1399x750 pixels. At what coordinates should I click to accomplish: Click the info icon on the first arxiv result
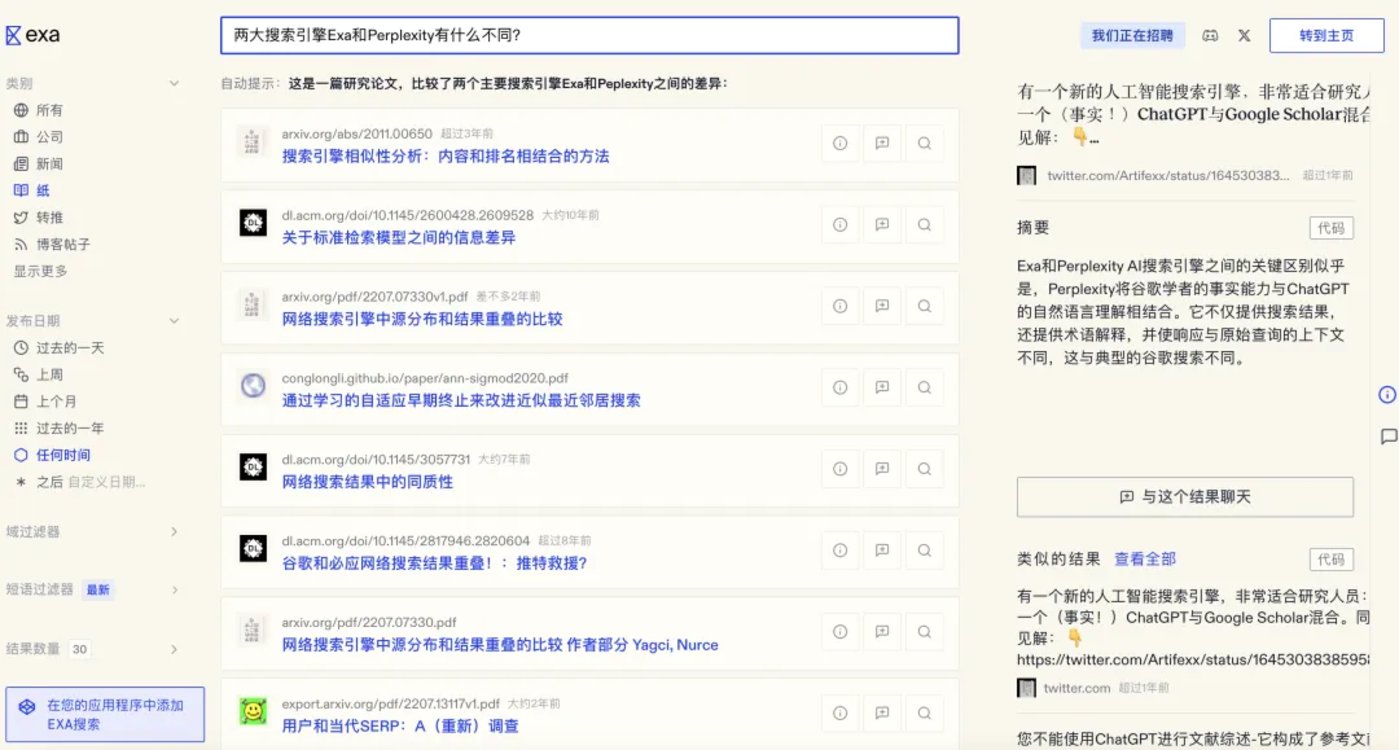[x=840, y=143]
